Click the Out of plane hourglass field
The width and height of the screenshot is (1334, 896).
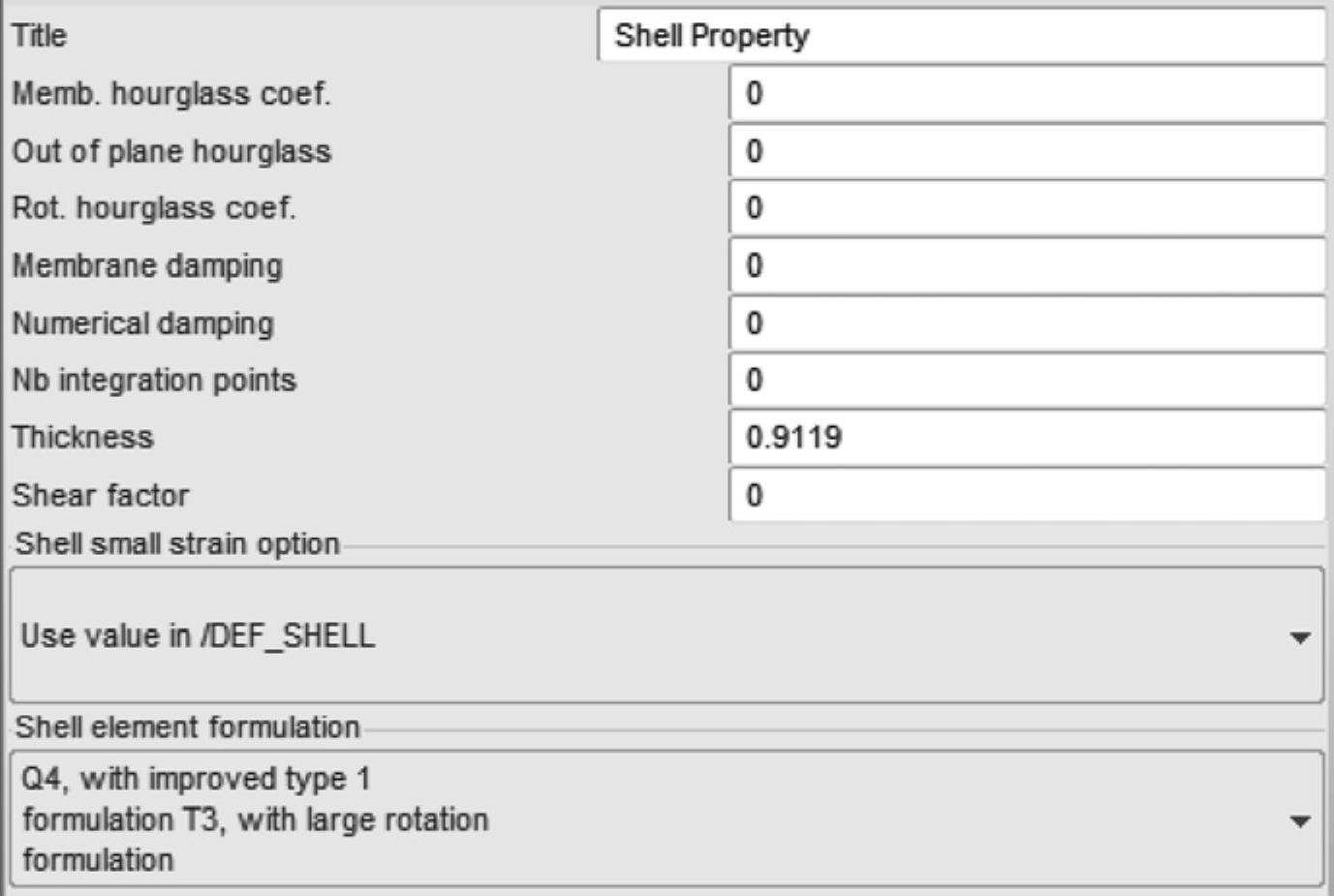pos(1025,151)
